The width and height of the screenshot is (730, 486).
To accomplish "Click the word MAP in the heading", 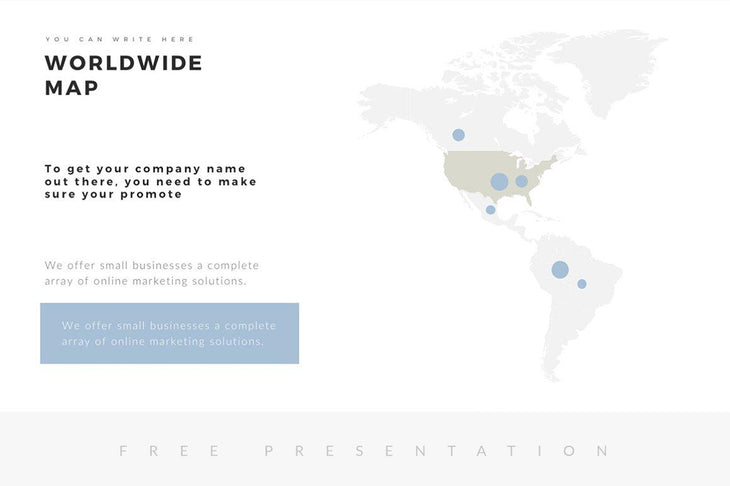I will 71,88.
